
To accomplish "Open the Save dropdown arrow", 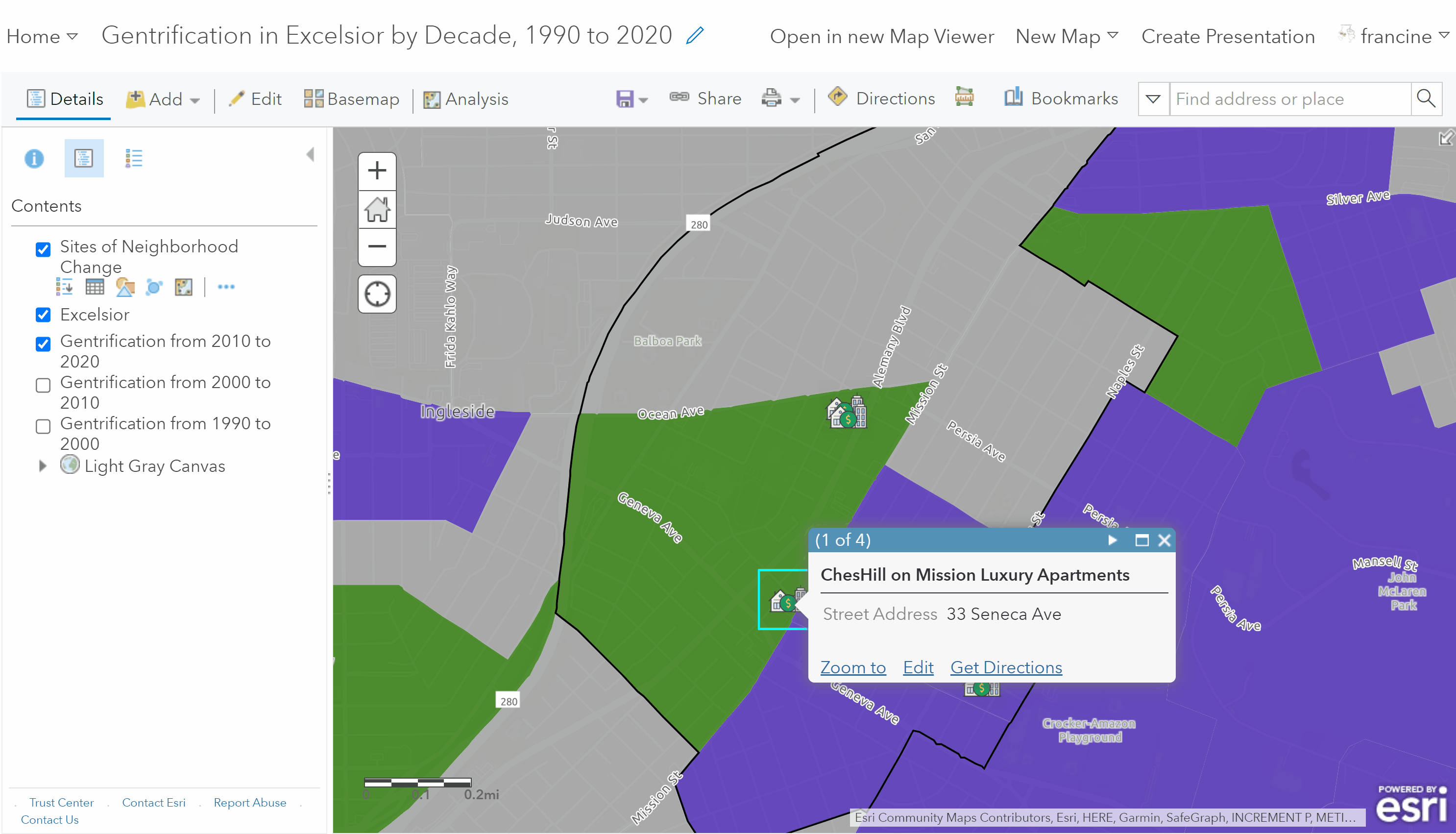I will (x=643, y=99).
